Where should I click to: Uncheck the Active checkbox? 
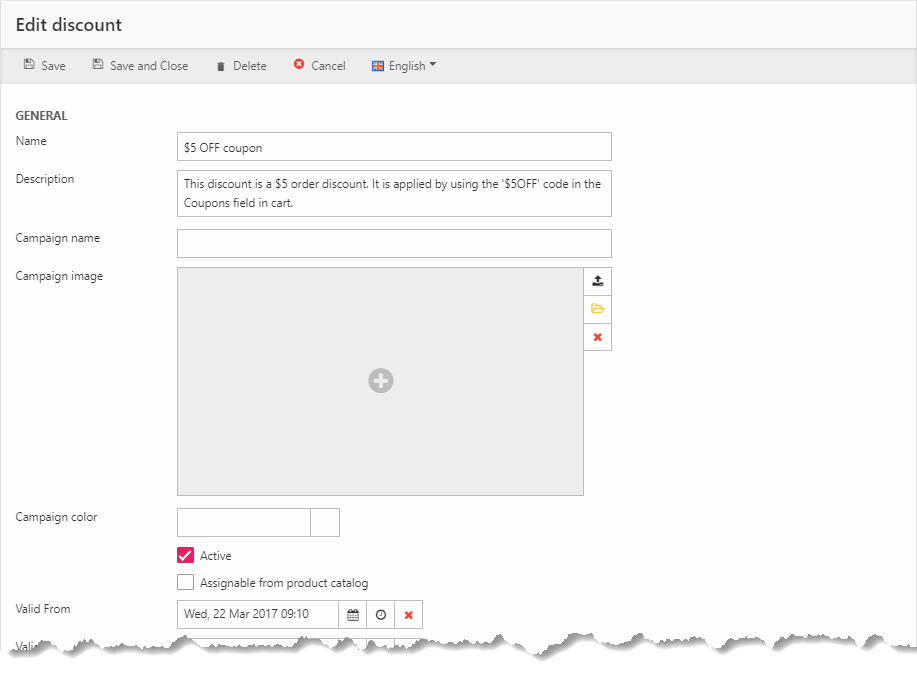[x=185, y=556]
